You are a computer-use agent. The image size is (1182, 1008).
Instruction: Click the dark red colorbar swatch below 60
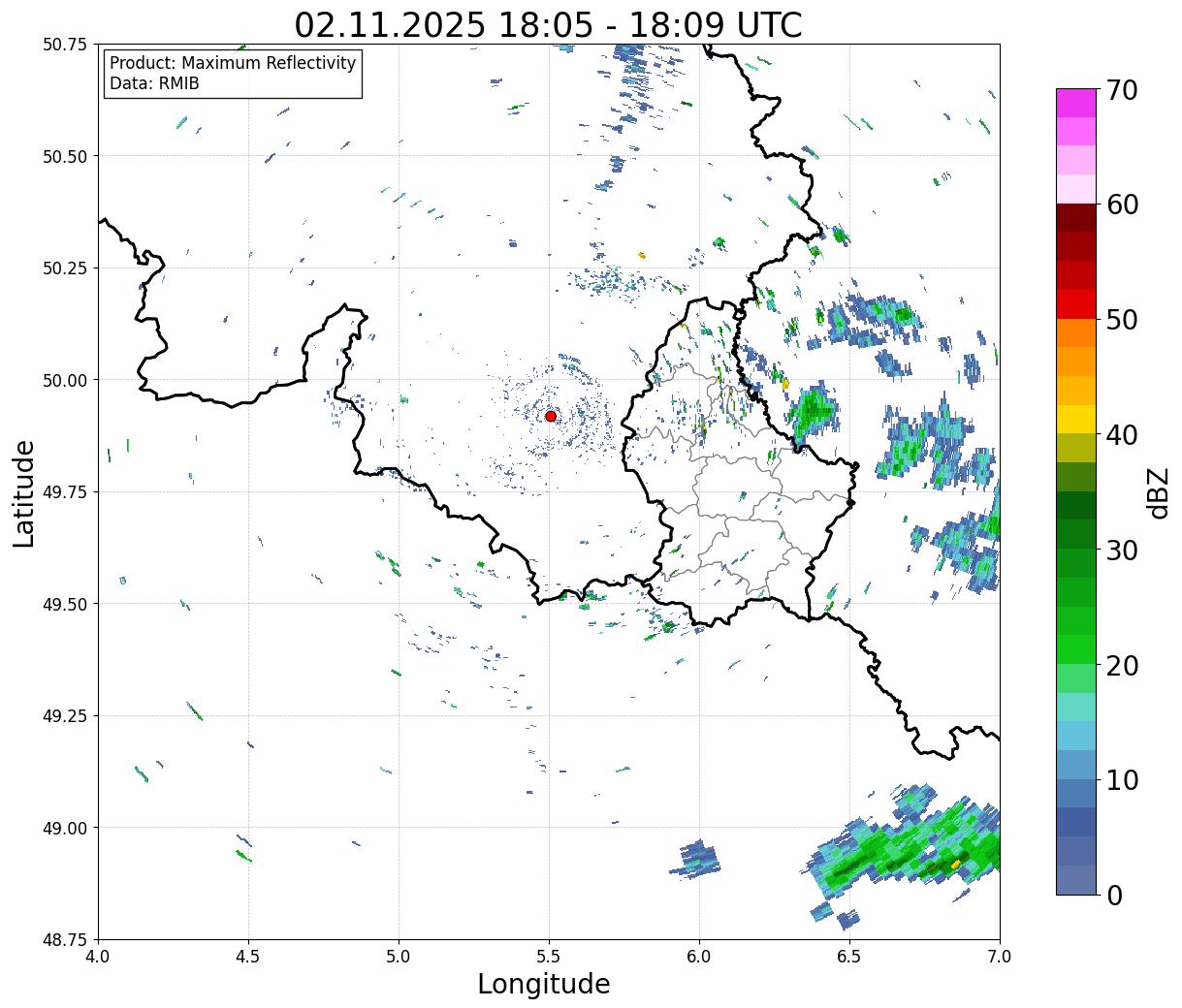[1076, 217]
